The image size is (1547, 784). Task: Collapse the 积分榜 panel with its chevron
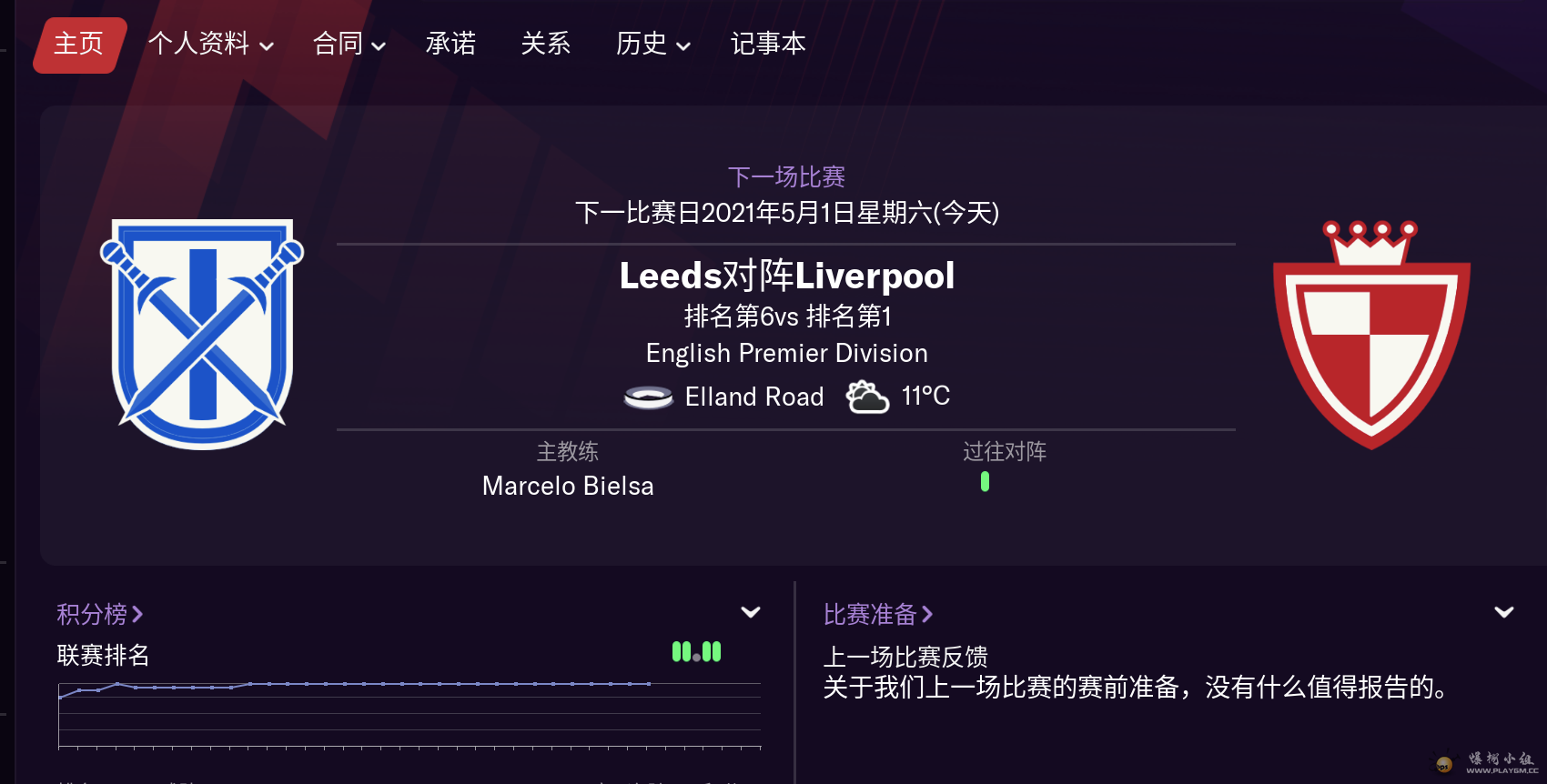[751, 612]
